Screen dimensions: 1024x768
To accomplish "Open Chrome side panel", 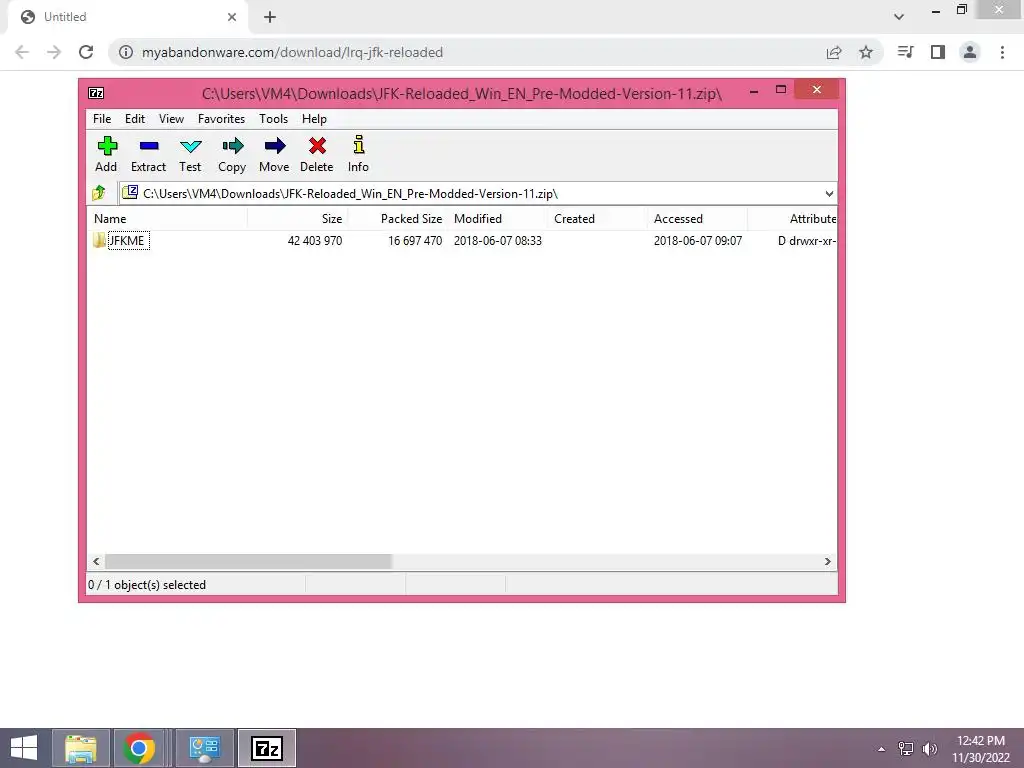I will click(x=938, y=52).
